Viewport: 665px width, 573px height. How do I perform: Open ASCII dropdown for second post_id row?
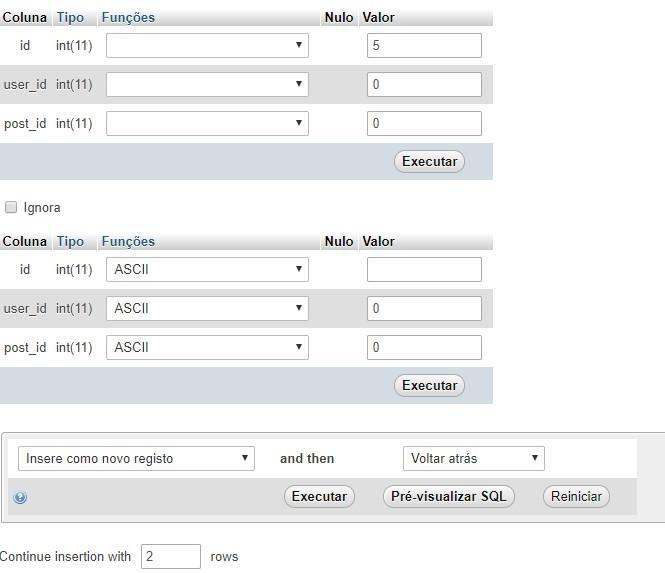207,347
